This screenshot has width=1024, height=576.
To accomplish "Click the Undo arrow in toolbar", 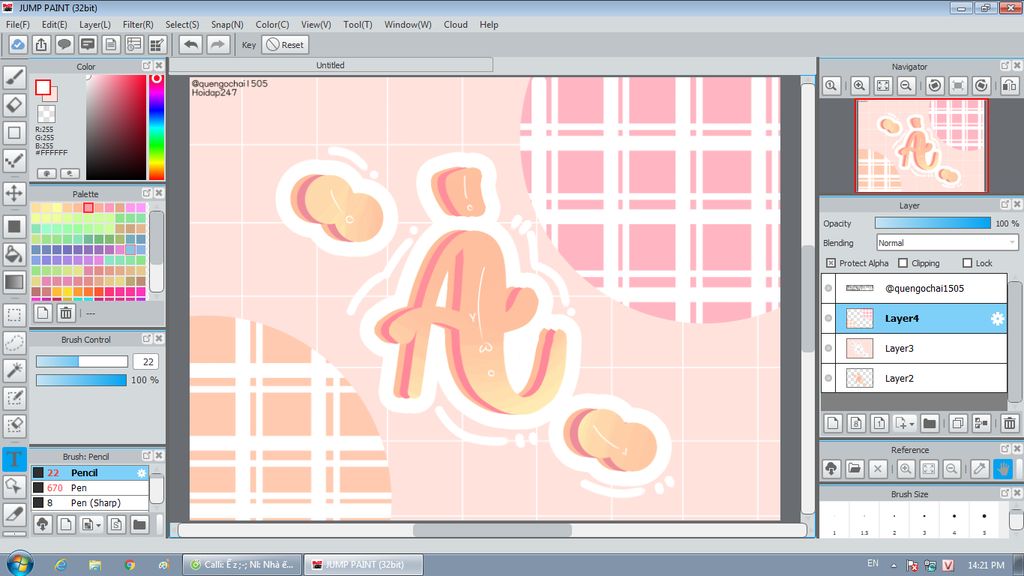I will (191, 44).
